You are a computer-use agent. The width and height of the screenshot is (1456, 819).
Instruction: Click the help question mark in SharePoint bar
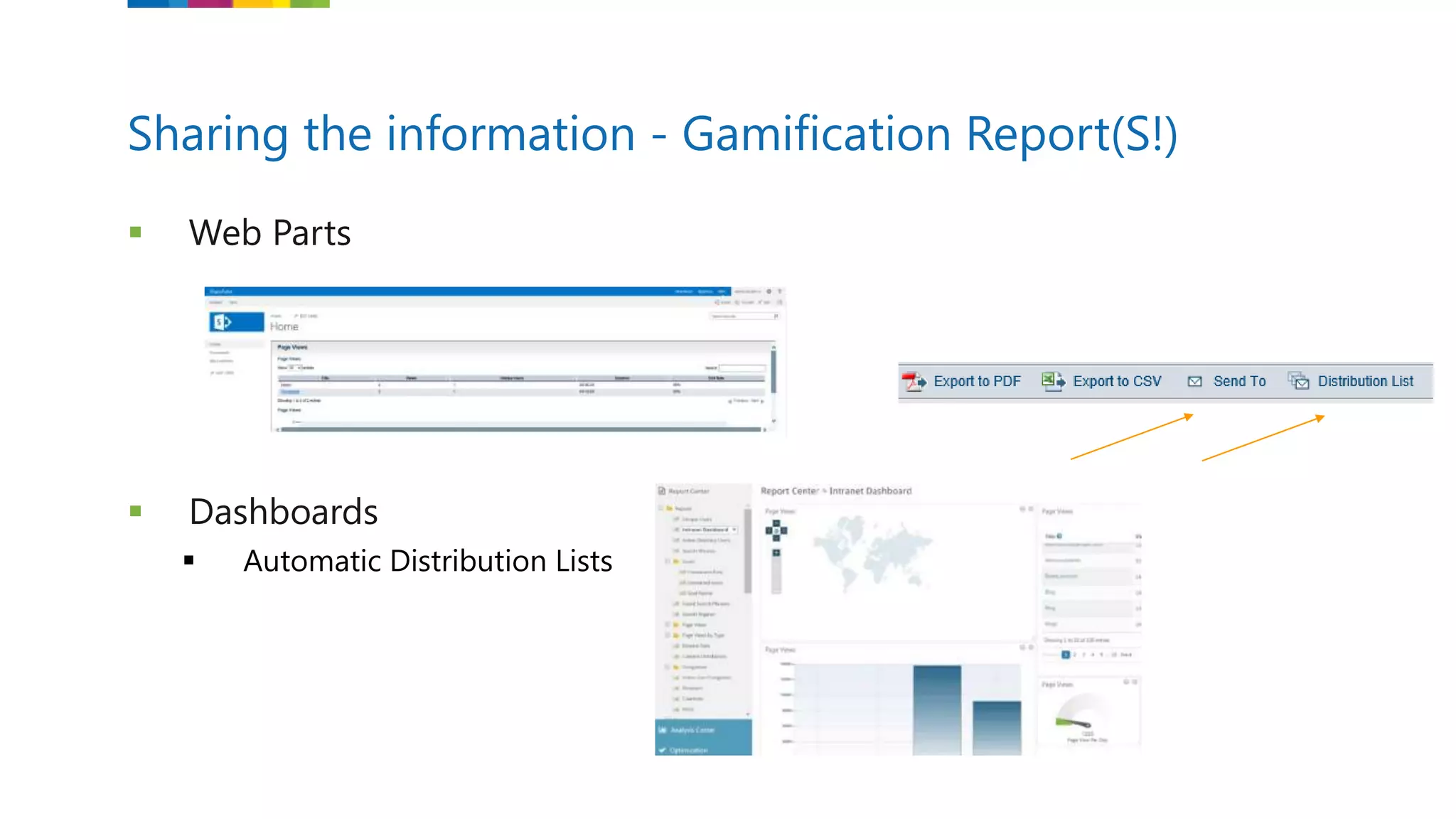780,291
